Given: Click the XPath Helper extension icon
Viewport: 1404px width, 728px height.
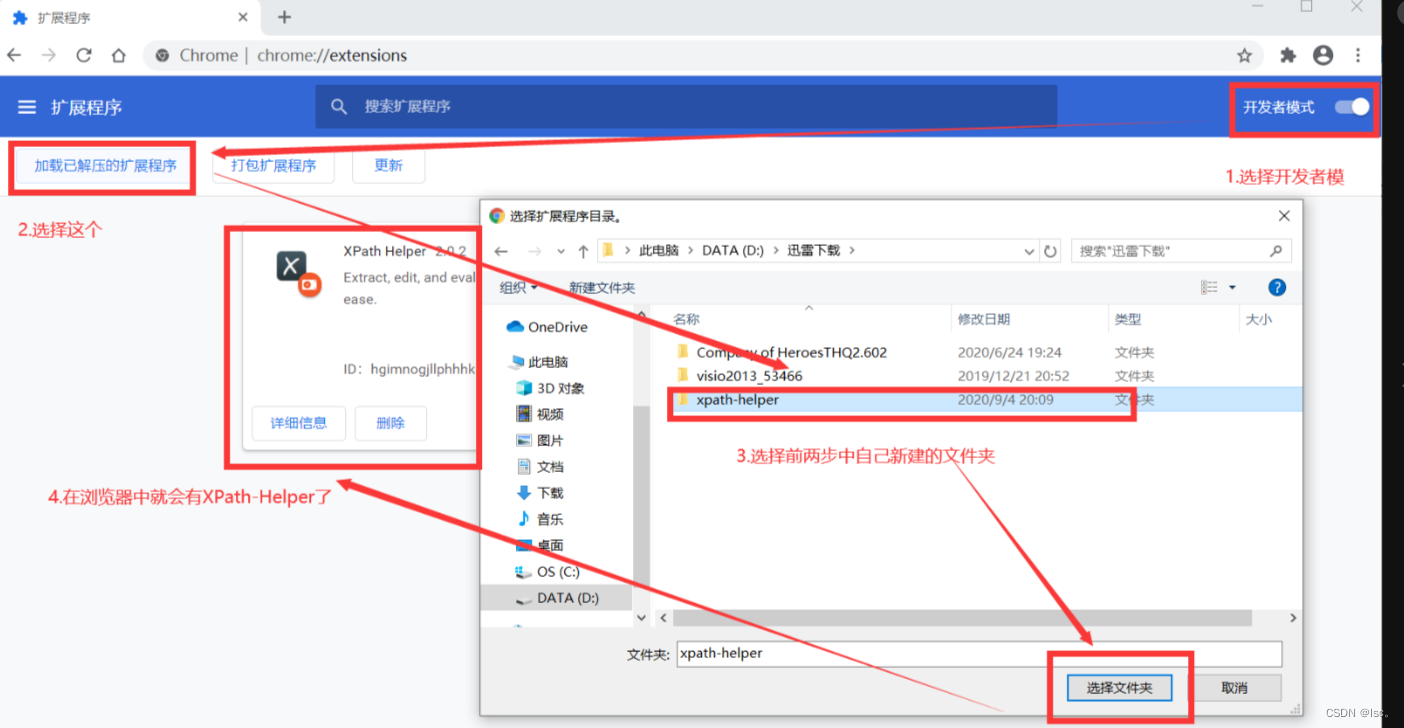Looking at the screenshot, I should [290, 267].
